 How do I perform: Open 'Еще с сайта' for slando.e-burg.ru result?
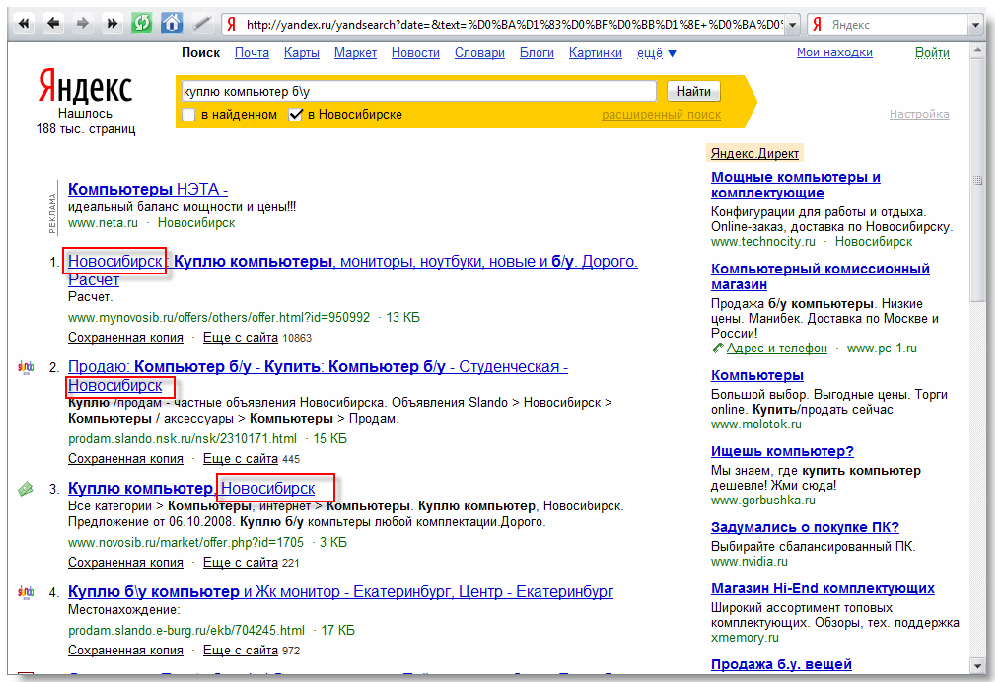tap(241, 650)
